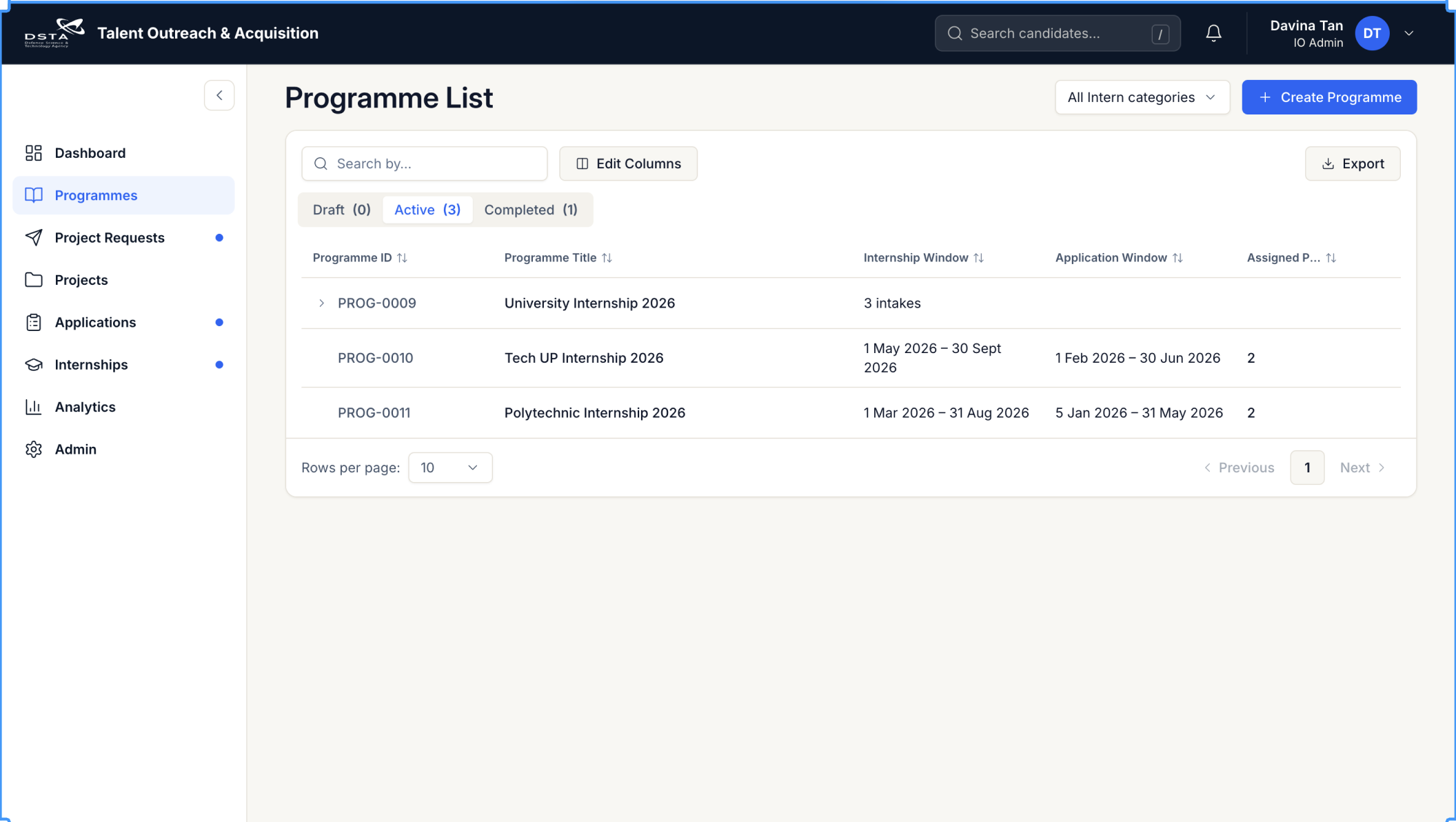Select page 1 in pagination

(x=1307, y=468)
